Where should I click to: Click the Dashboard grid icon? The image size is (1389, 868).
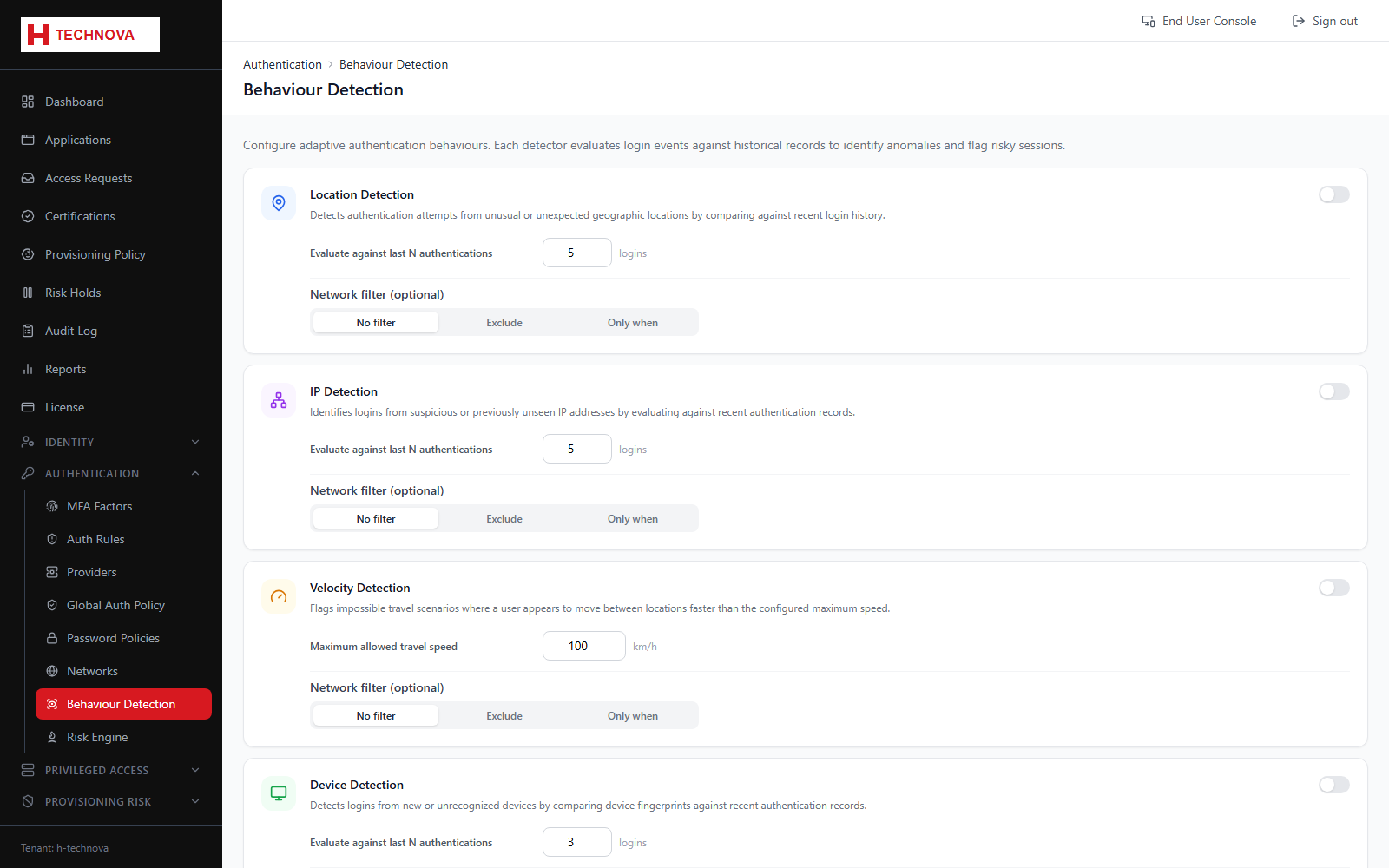28,102
